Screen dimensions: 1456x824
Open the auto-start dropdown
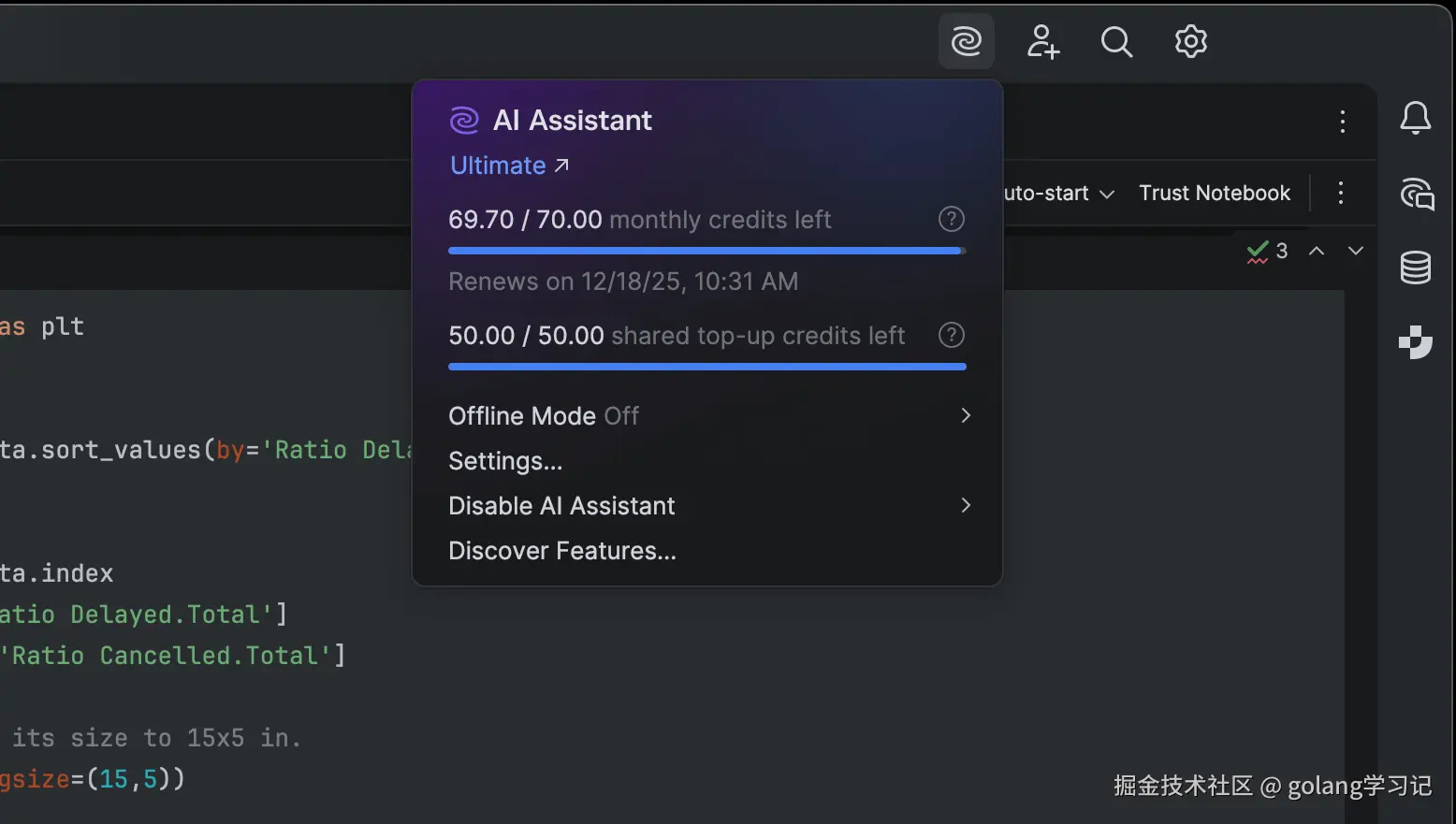[1058, 194]
